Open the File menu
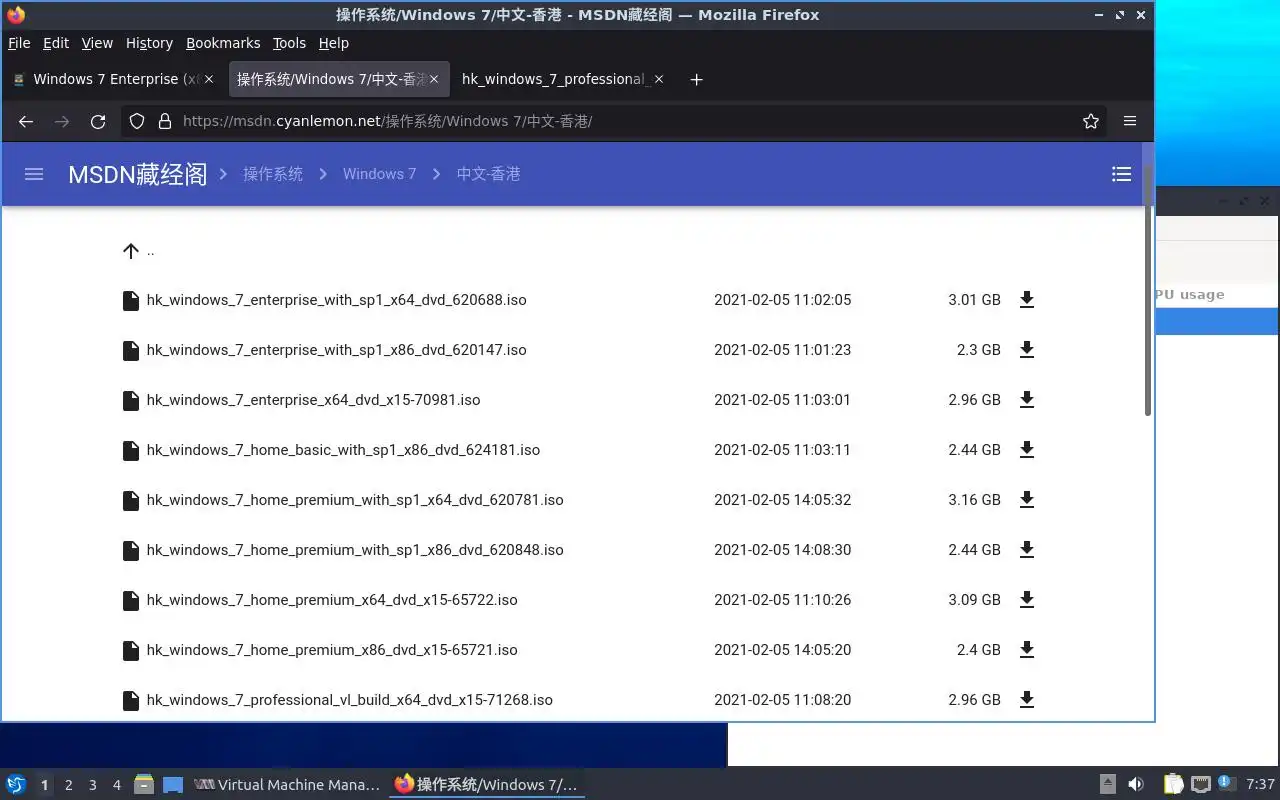Screen dimensions: 1280x800 [x=19, y=43]
